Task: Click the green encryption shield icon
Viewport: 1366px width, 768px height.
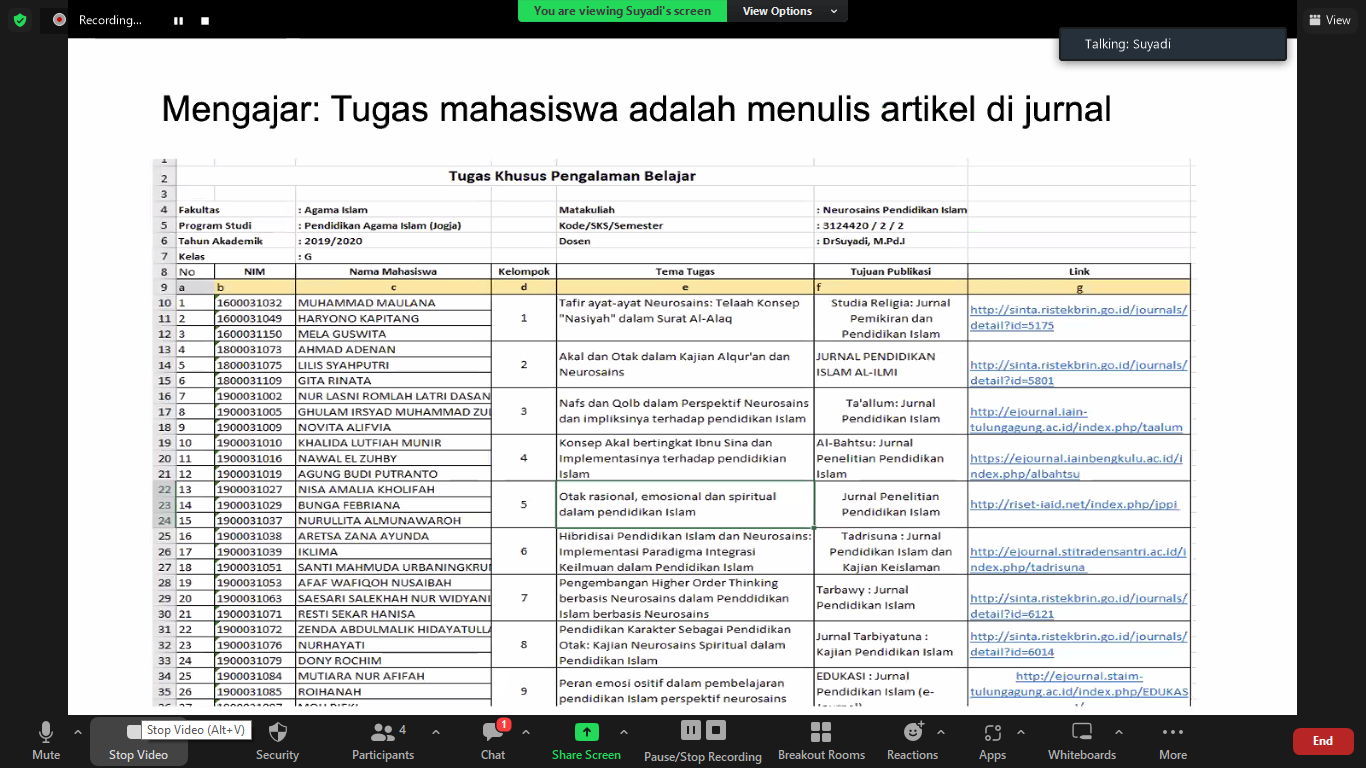Action: click(x=20, y=19)
